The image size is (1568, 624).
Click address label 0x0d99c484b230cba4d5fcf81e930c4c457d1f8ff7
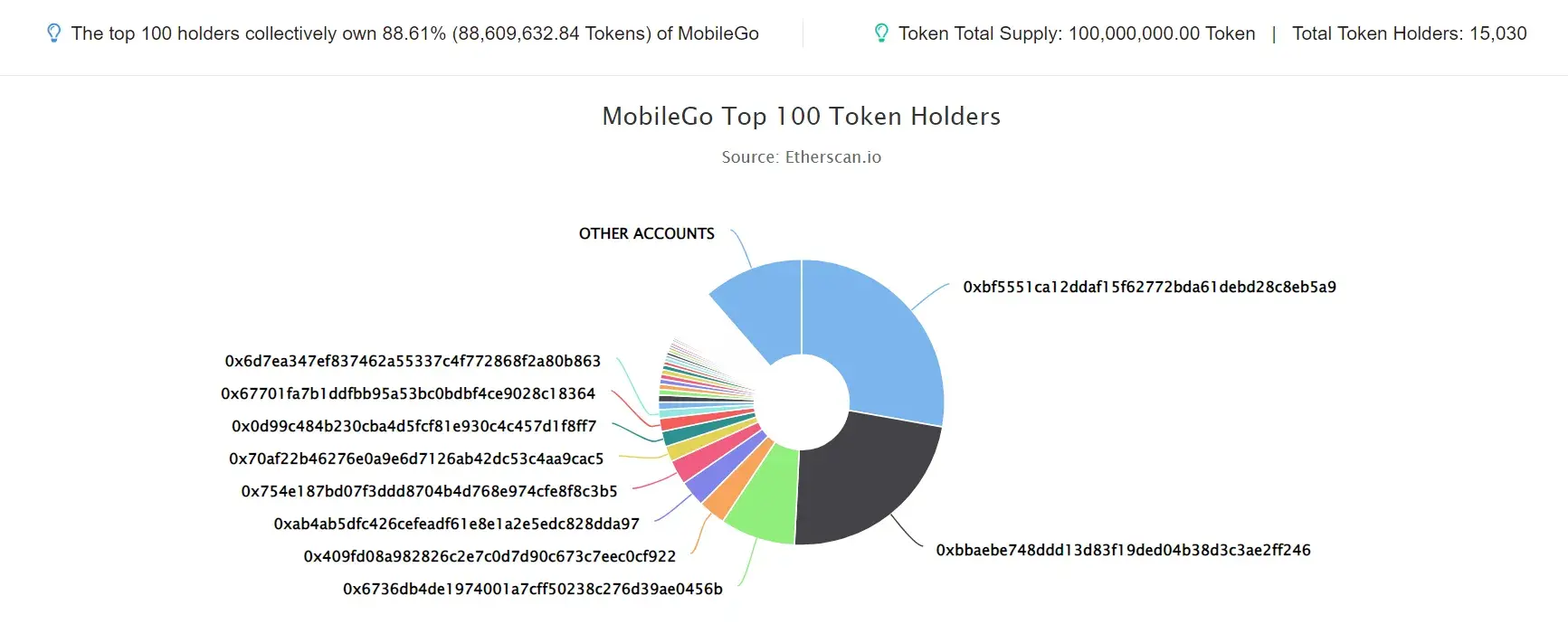413,426
